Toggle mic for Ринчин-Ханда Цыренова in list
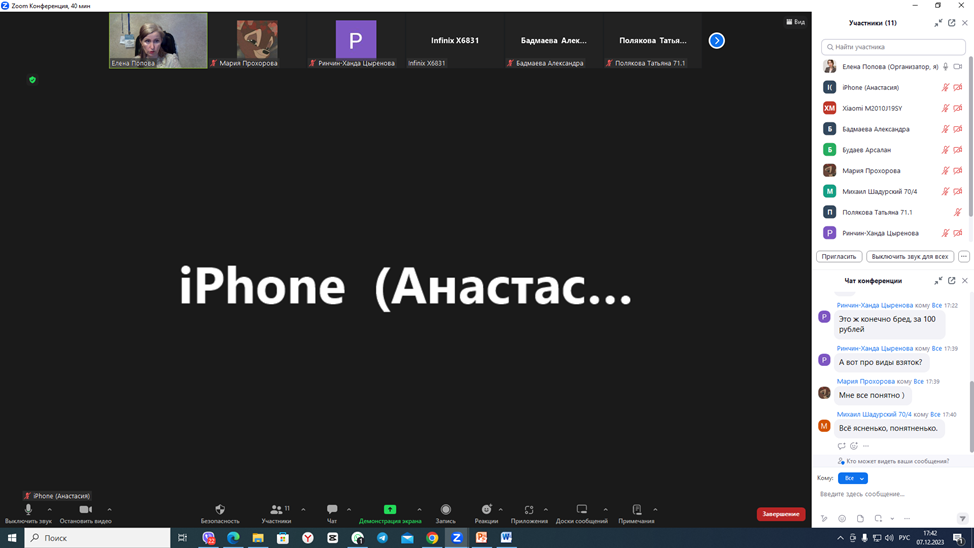974x548 pixels. [x=945, y=233]
